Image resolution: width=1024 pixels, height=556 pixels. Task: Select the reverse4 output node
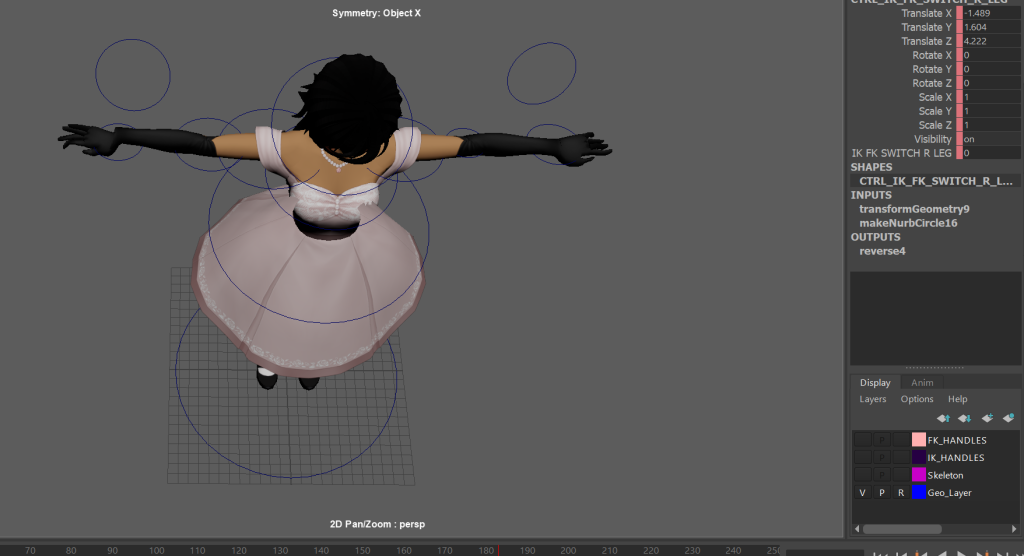click(x=882, y=251)
